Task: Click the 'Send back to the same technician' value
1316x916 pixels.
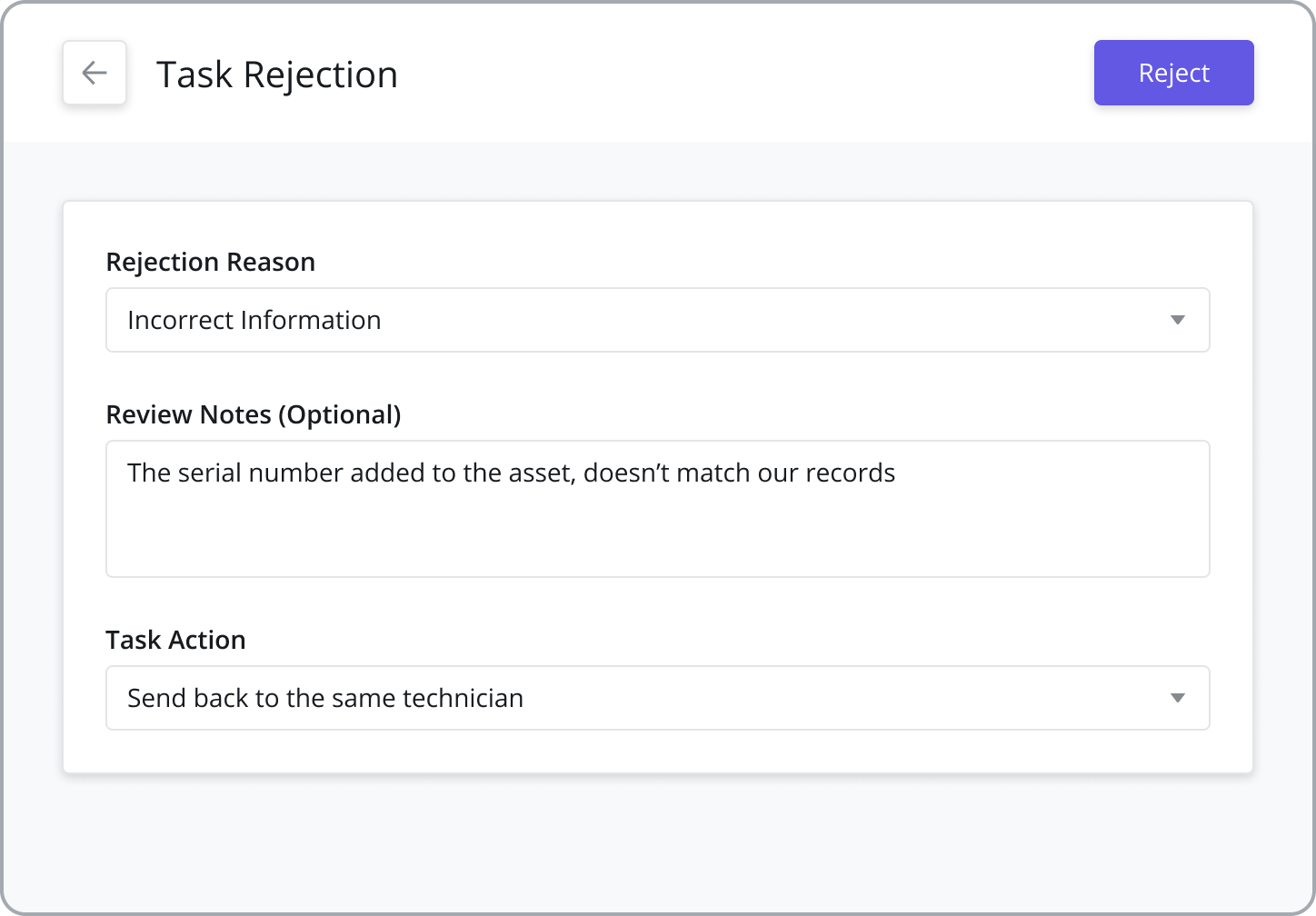Action: (325, 698)
